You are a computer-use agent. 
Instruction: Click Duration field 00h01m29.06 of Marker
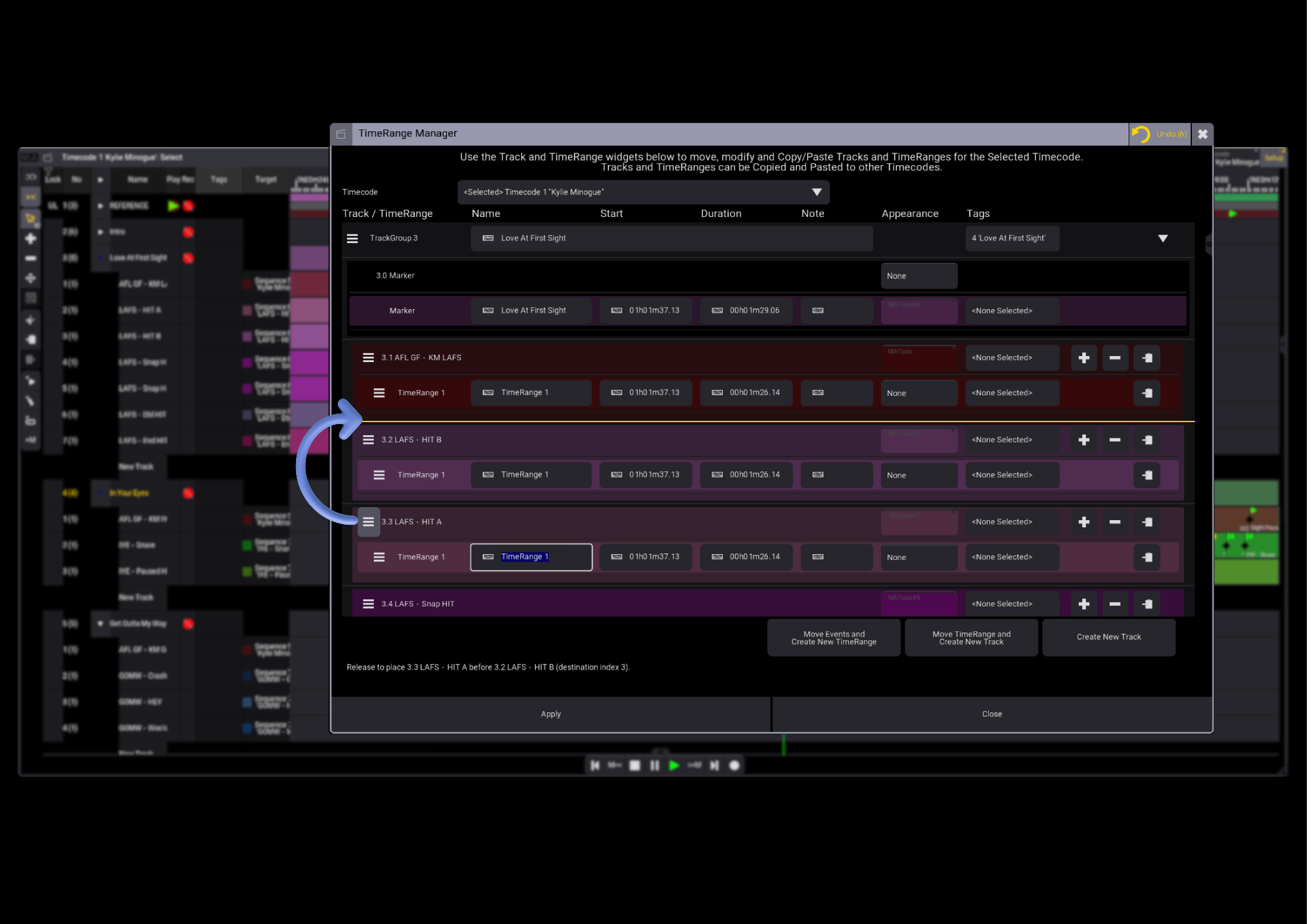click(746, 311)
